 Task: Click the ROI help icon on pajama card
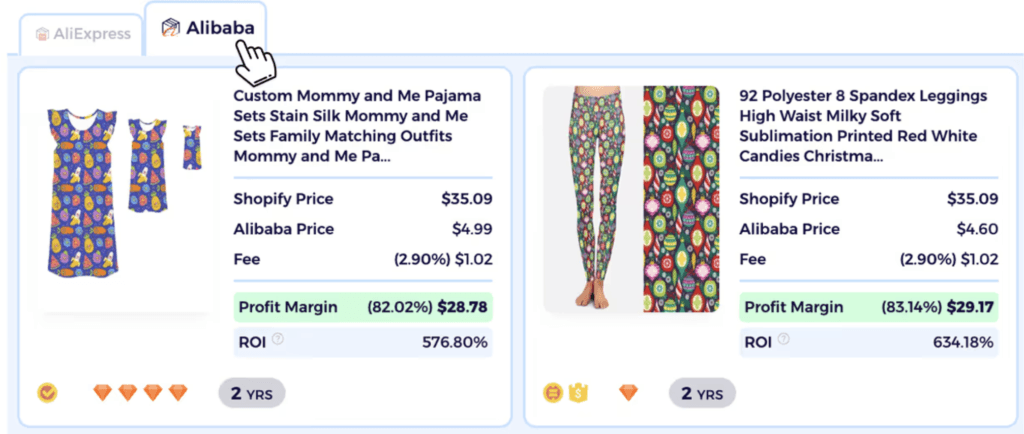278,339
